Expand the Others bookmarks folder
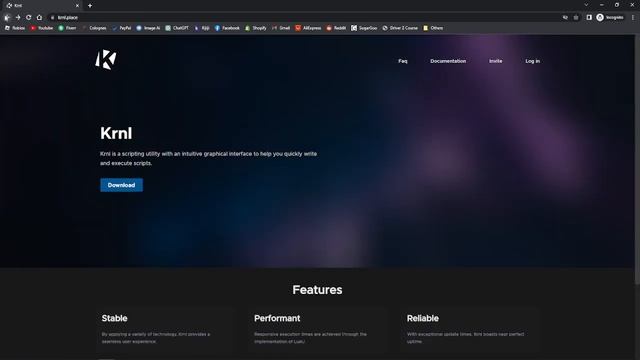 (x=433, y=28)
